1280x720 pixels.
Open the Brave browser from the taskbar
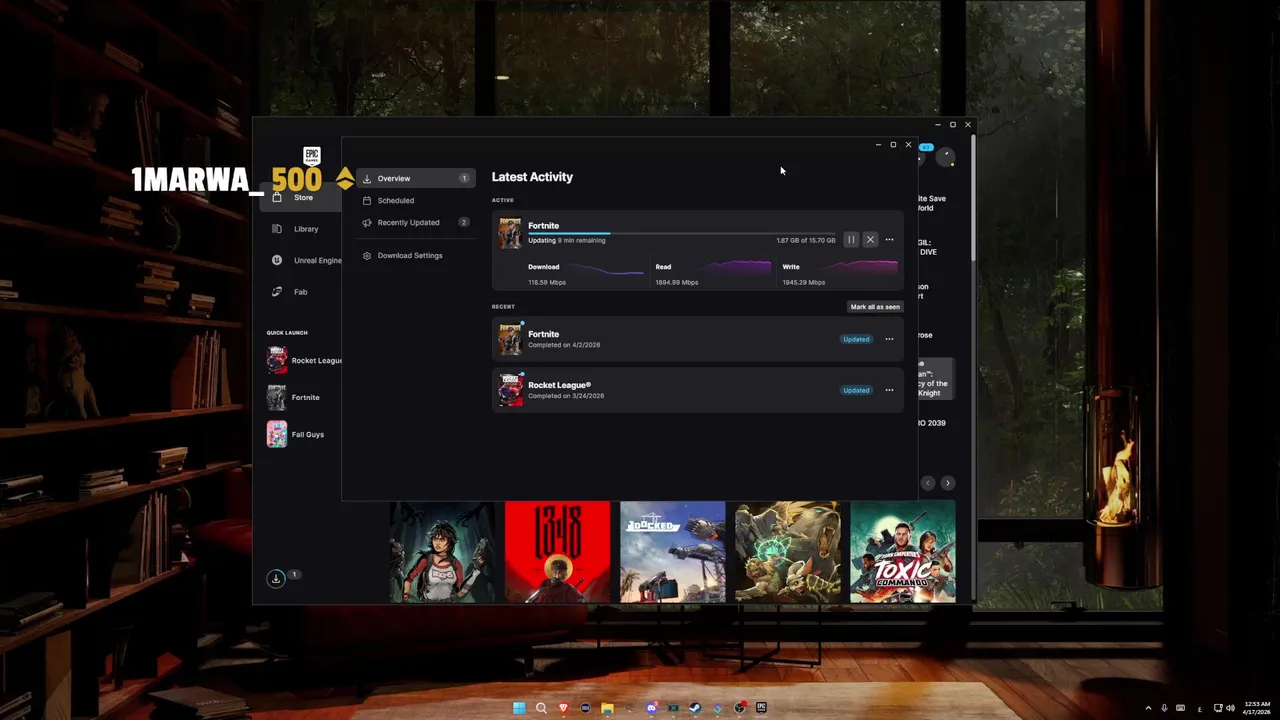click(563, 708)
